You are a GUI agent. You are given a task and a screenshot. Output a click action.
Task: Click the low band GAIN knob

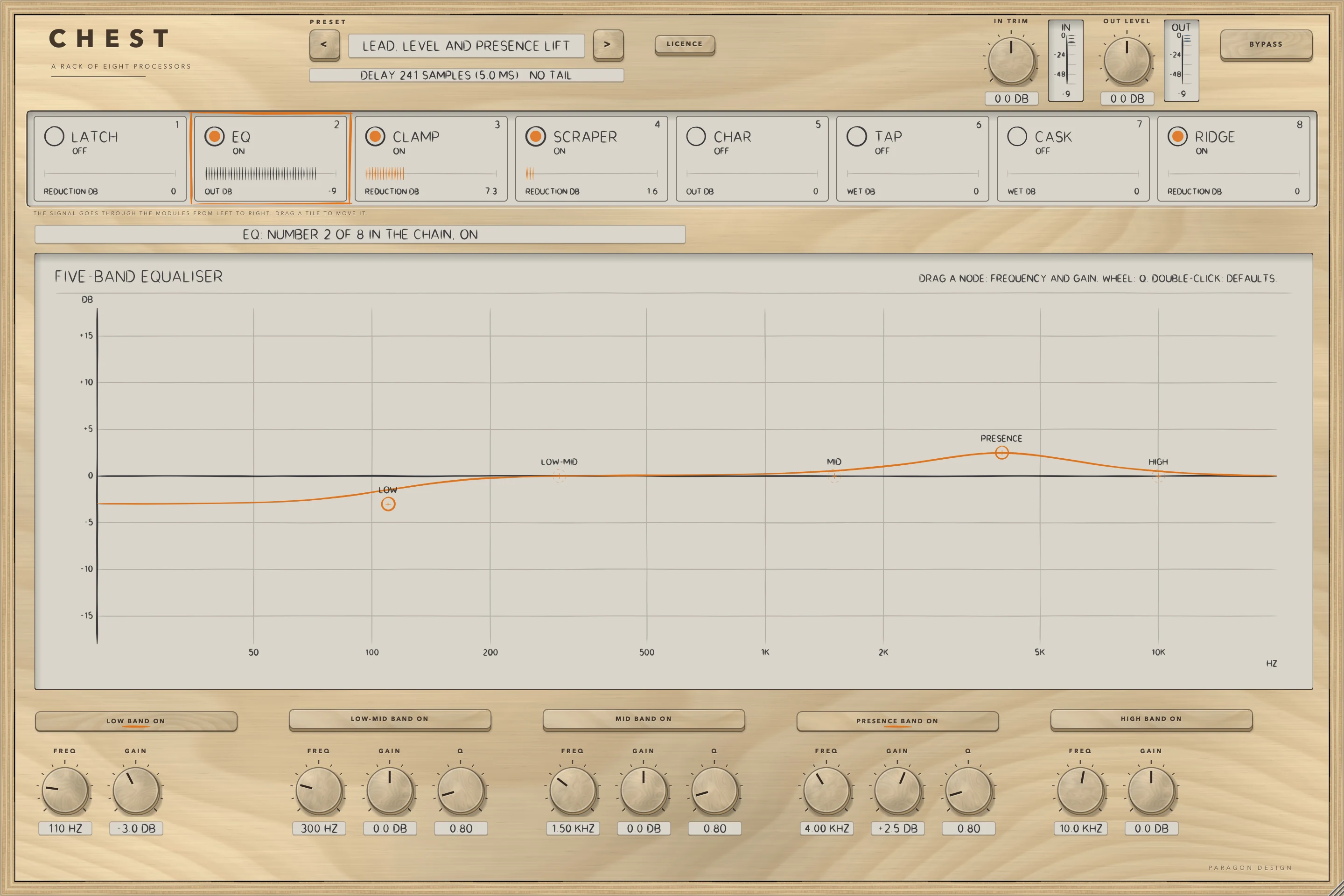point(136,790)
